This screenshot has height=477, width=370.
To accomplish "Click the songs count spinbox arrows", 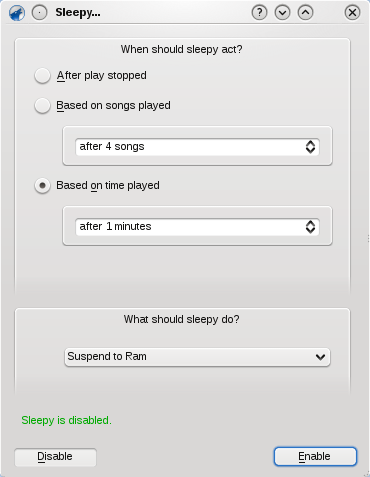I will click(310, 147).
